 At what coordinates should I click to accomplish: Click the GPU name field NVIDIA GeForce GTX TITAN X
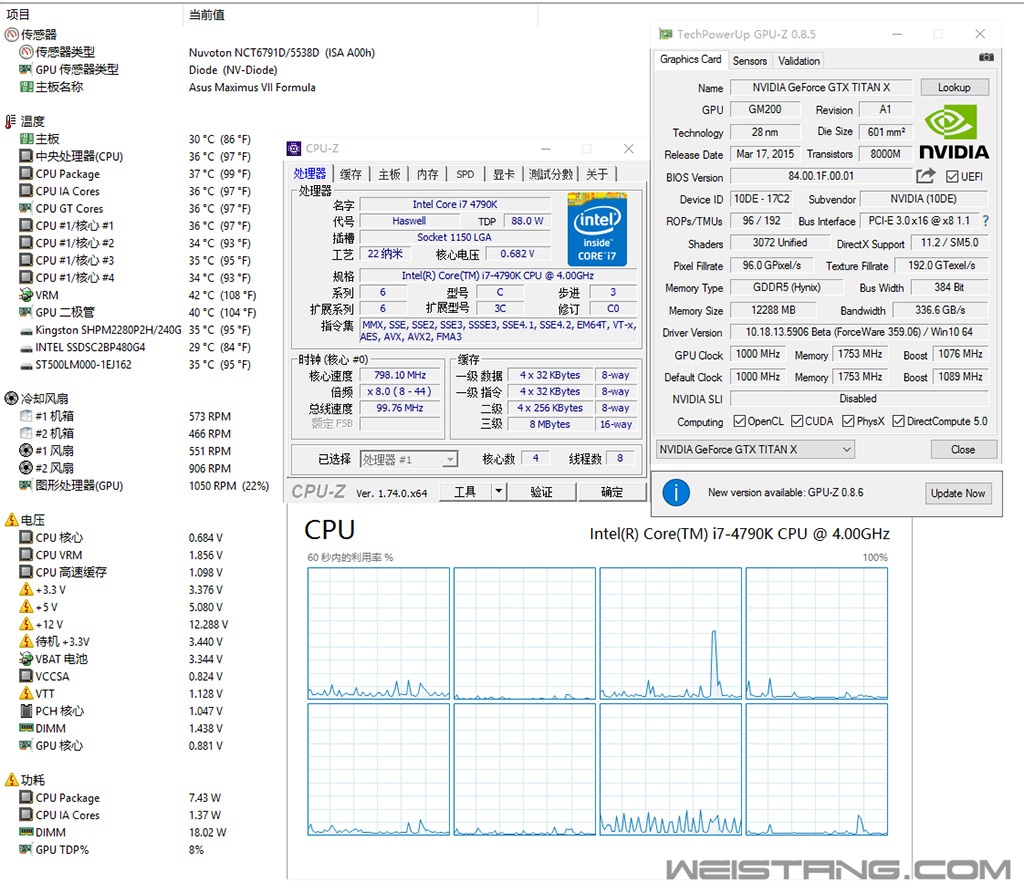pos(821,88)
